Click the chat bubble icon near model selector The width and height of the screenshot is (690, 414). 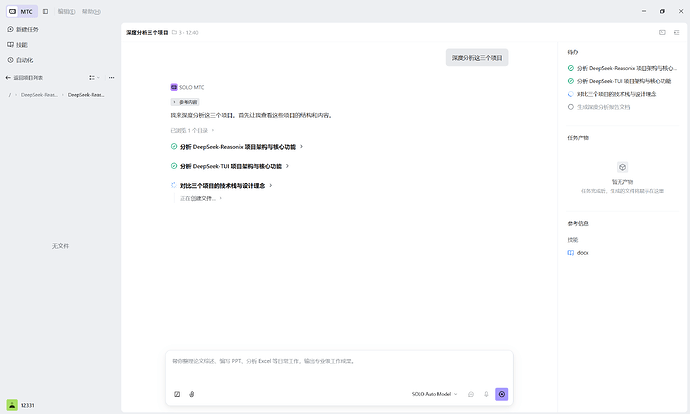[471, 394]
